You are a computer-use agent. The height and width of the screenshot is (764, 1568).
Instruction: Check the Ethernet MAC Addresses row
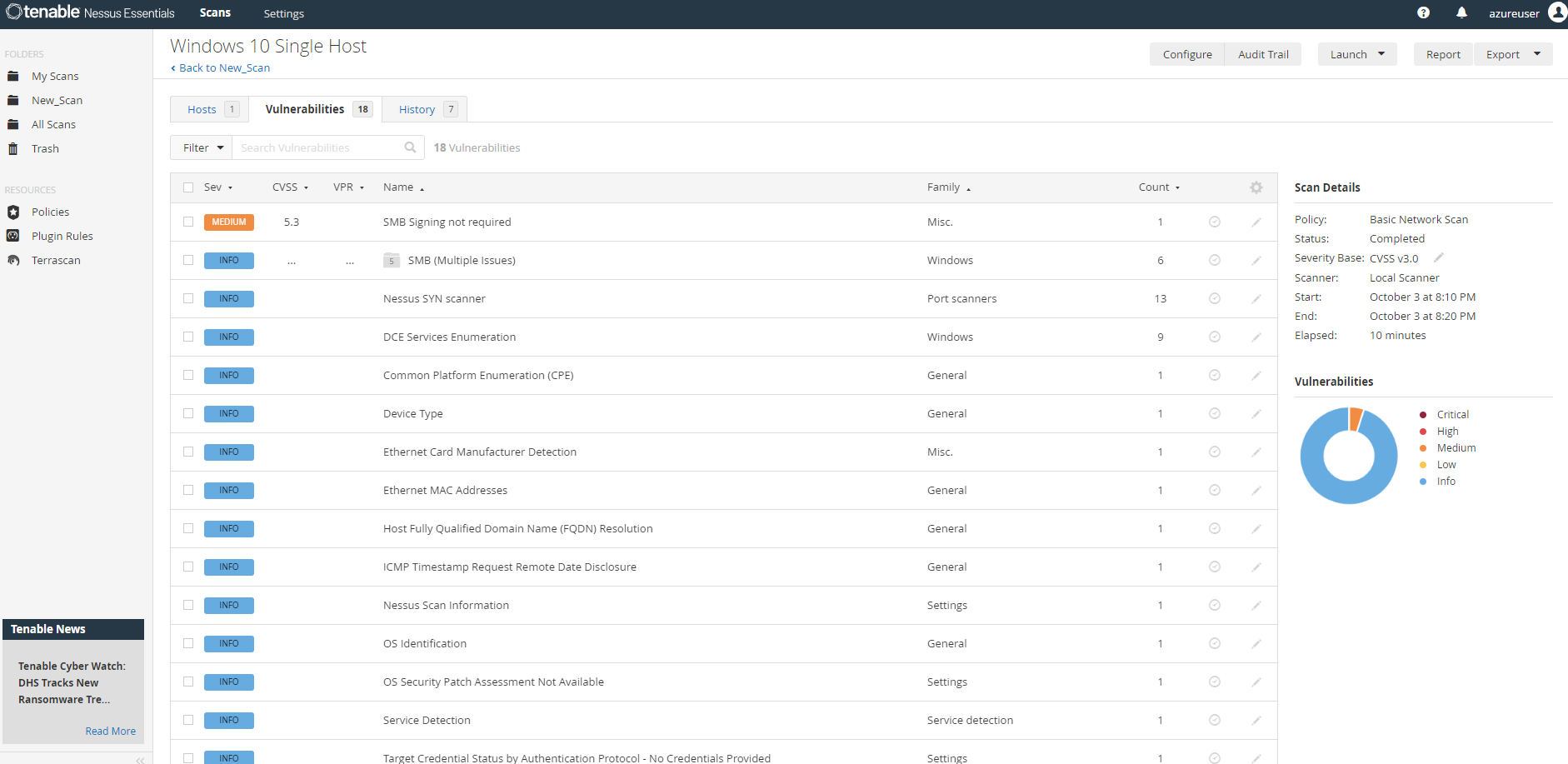(x=188, y=490)
